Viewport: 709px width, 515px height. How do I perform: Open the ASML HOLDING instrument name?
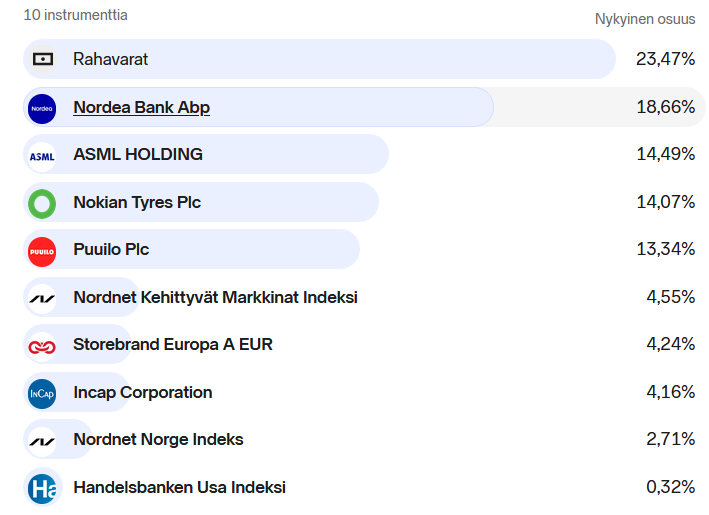point(138,154)
